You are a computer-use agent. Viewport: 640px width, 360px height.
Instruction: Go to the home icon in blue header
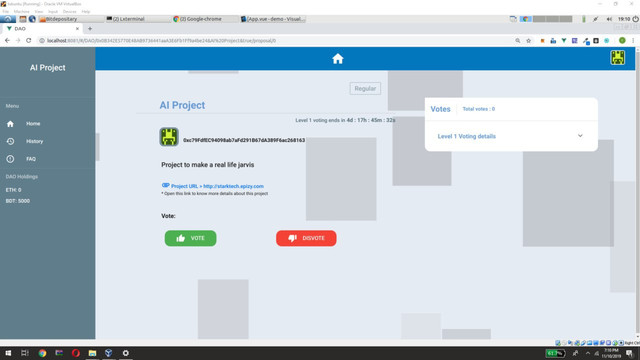coord(338,59)
